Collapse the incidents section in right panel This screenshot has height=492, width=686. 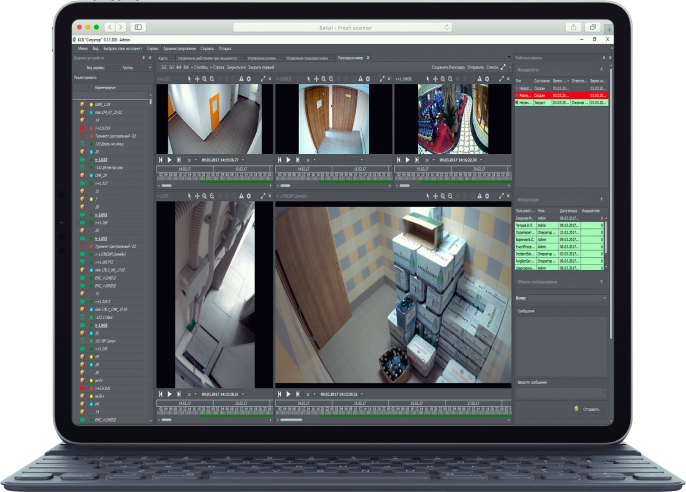(601, 69)
